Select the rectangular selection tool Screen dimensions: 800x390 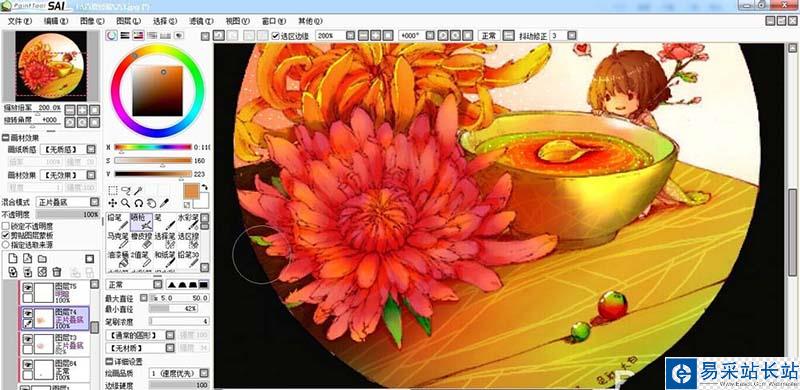pyautogui.click(x=113, y=191)
